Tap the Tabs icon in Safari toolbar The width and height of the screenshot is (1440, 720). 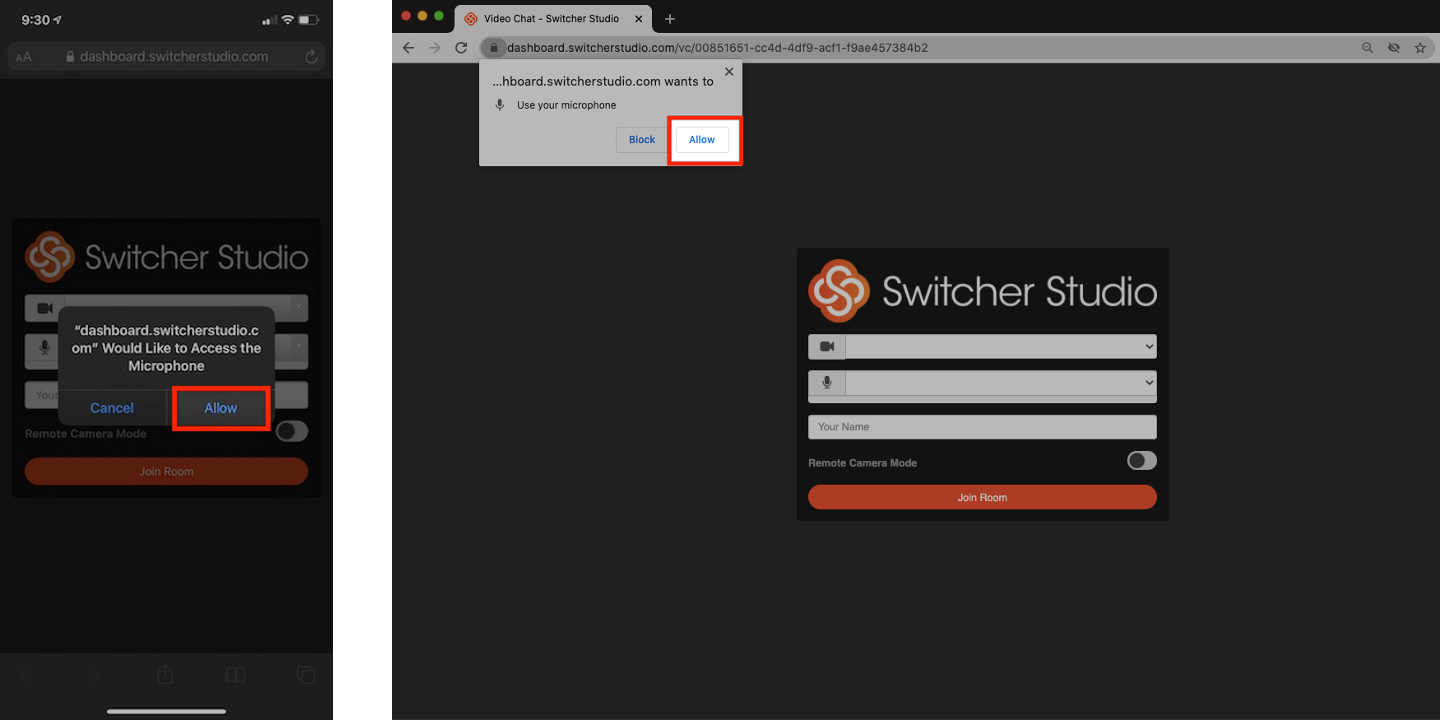(306, 675)
